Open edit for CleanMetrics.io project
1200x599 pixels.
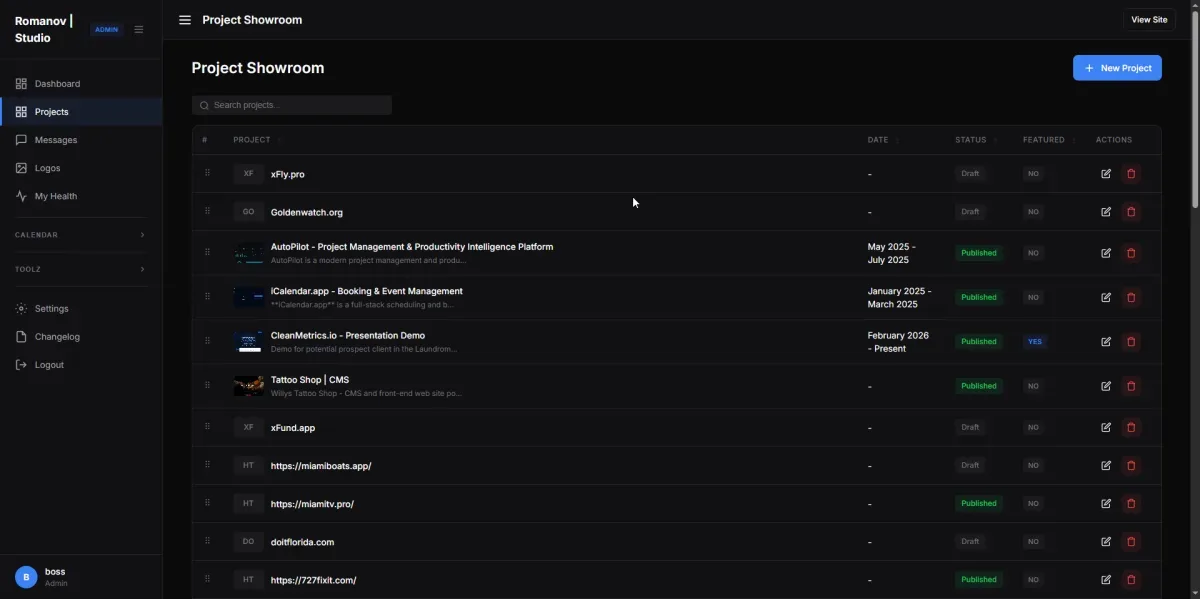[1106, 342]
